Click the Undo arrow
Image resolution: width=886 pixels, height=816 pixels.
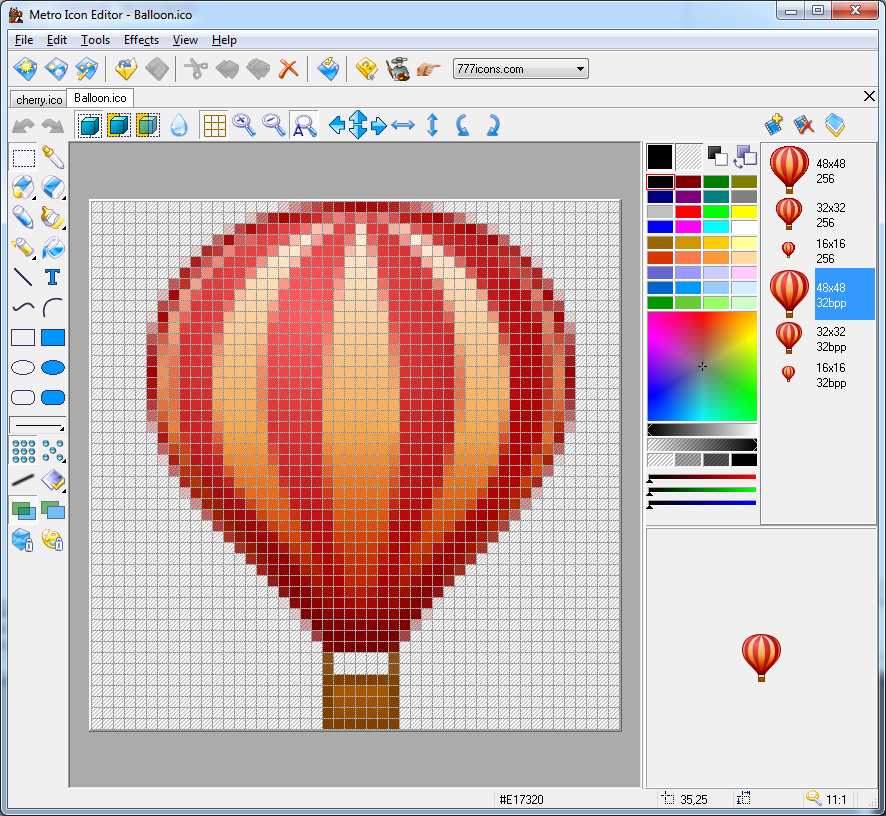coord(23,125)
